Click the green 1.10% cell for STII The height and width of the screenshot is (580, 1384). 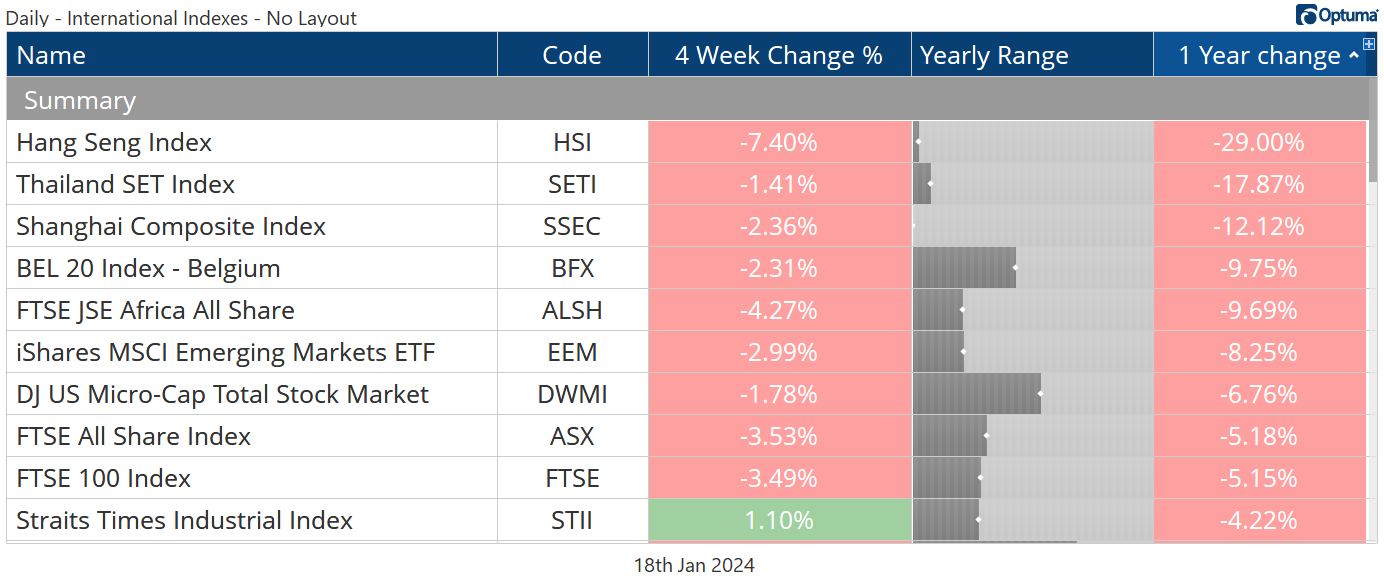coord(779,520)
